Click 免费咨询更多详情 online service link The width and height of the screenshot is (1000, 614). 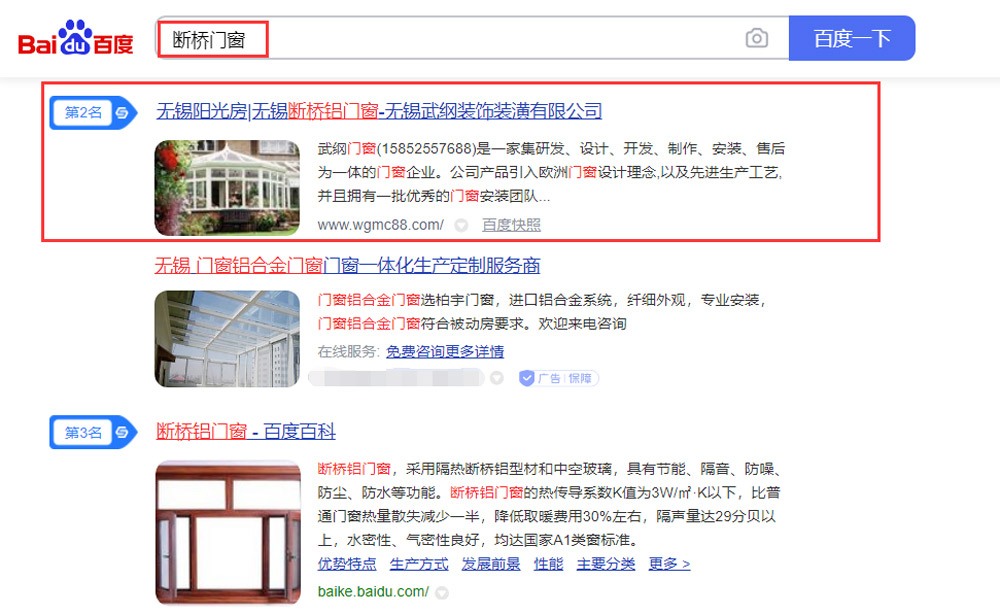[445, 351]
